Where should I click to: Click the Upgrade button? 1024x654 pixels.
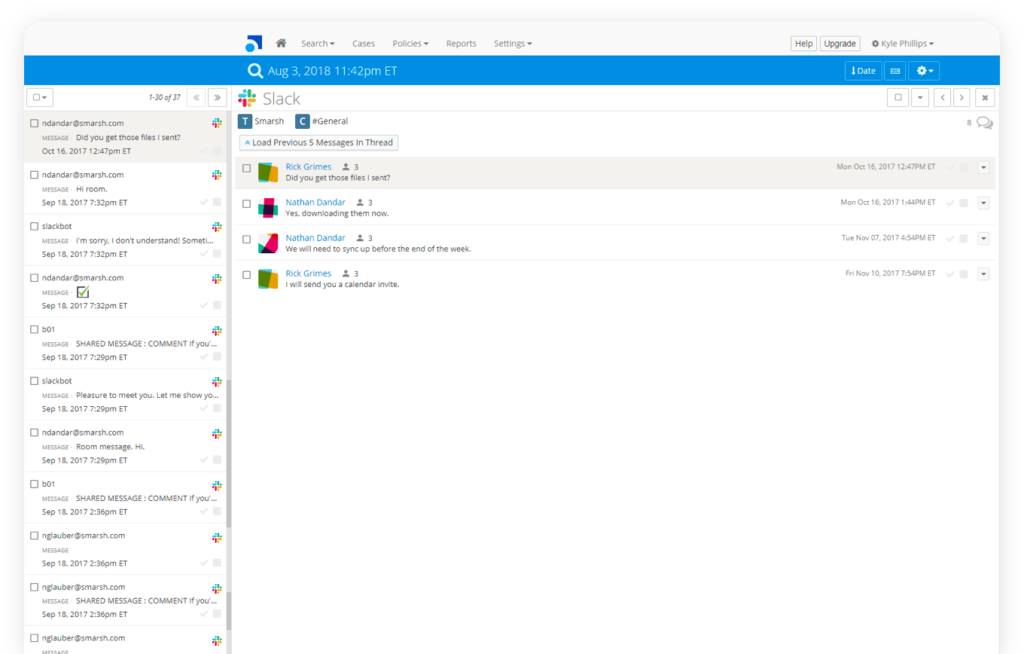pyautogui.click(x=840, y=43)
